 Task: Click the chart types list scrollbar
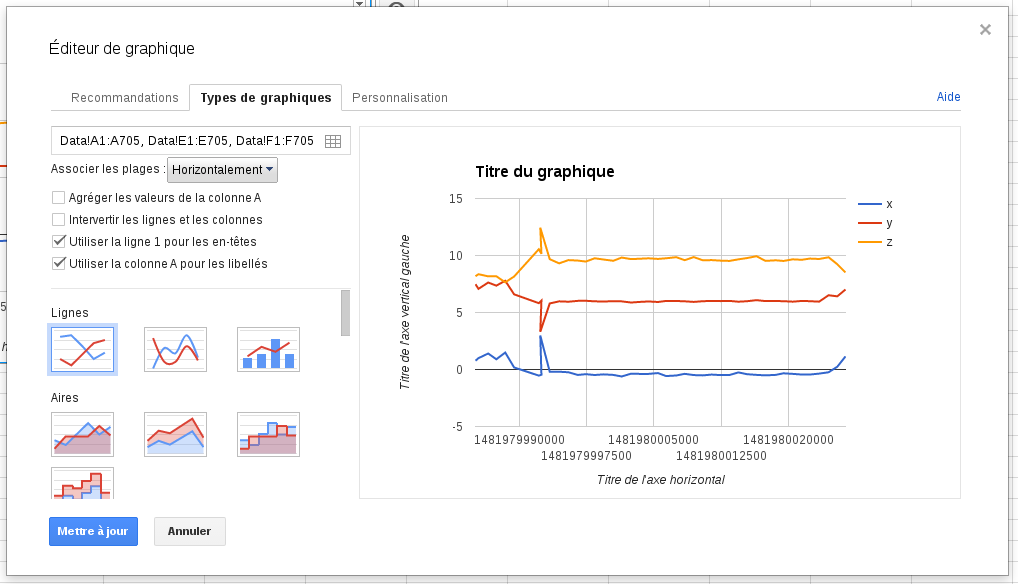pyautogui.click(x=345, y=313)
